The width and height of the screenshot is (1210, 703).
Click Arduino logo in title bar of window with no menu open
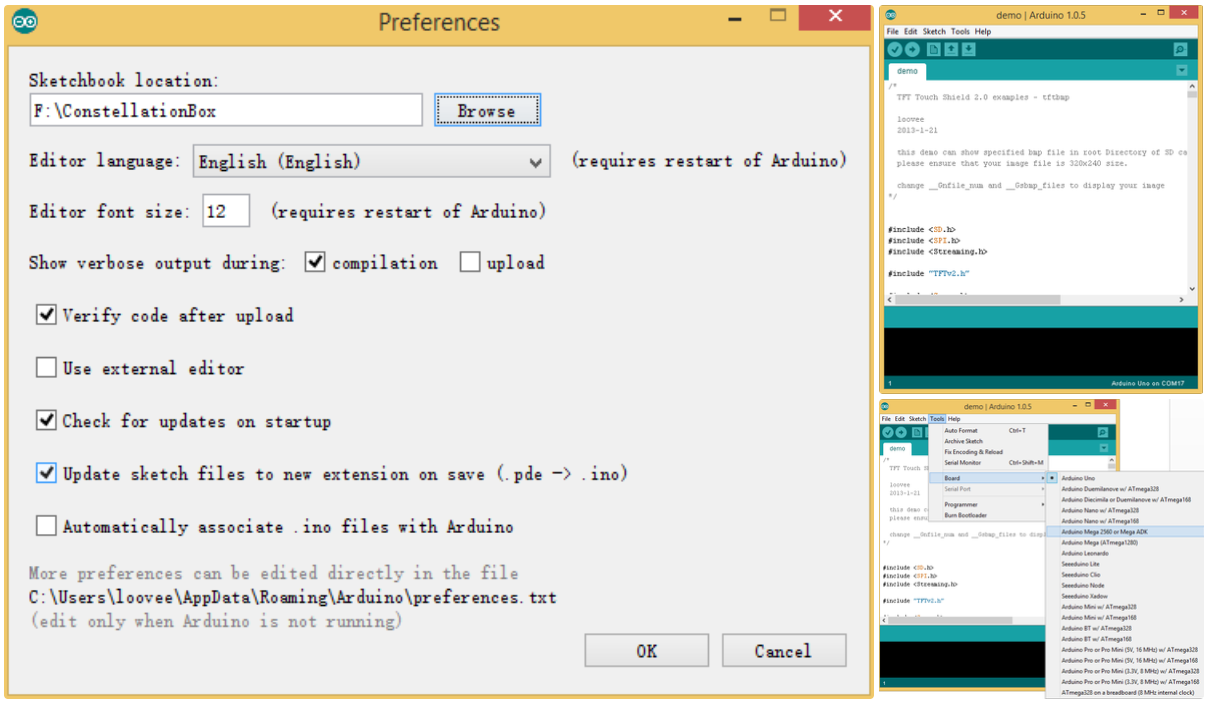pyautogui.click(x=891, y=15)
